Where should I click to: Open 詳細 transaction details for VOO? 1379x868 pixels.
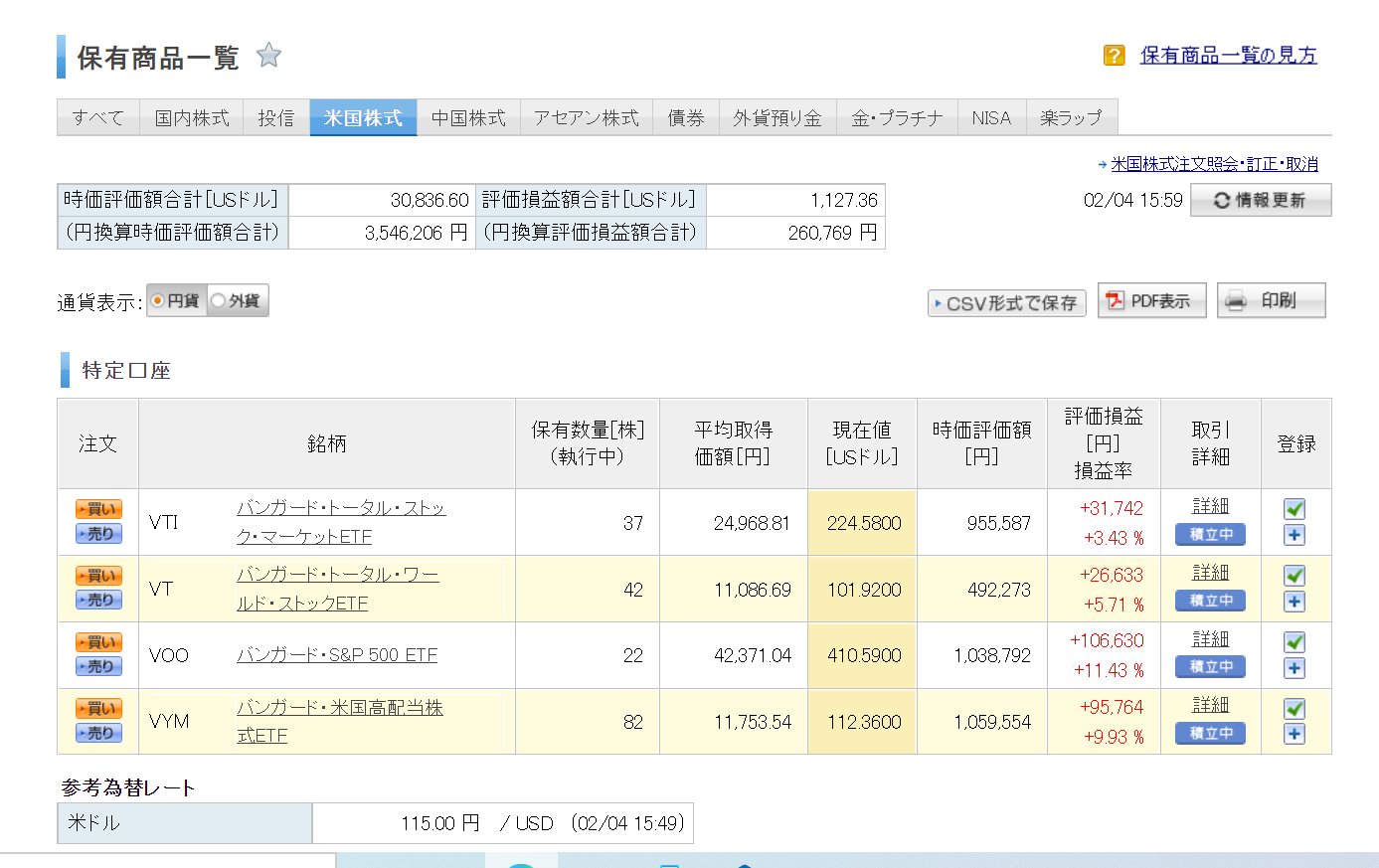pos(1210,640)
